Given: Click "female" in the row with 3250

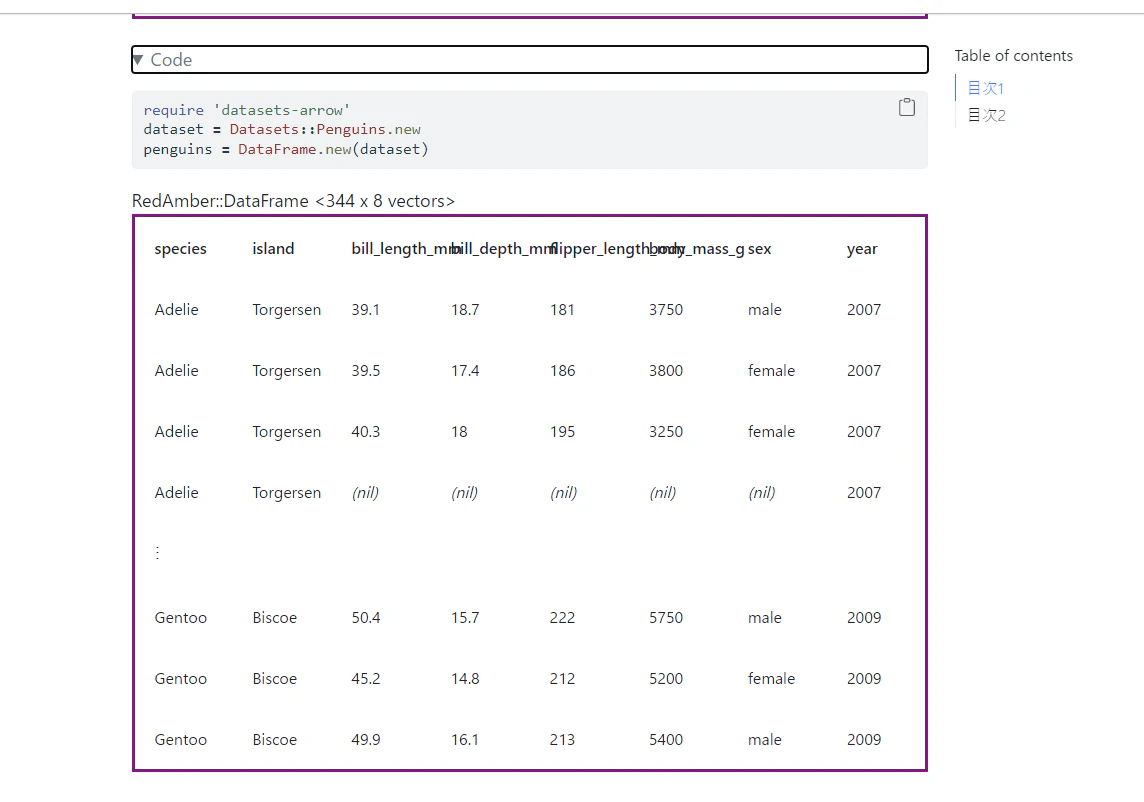Looking at the screenshot, I should click(x=771, y=432).
